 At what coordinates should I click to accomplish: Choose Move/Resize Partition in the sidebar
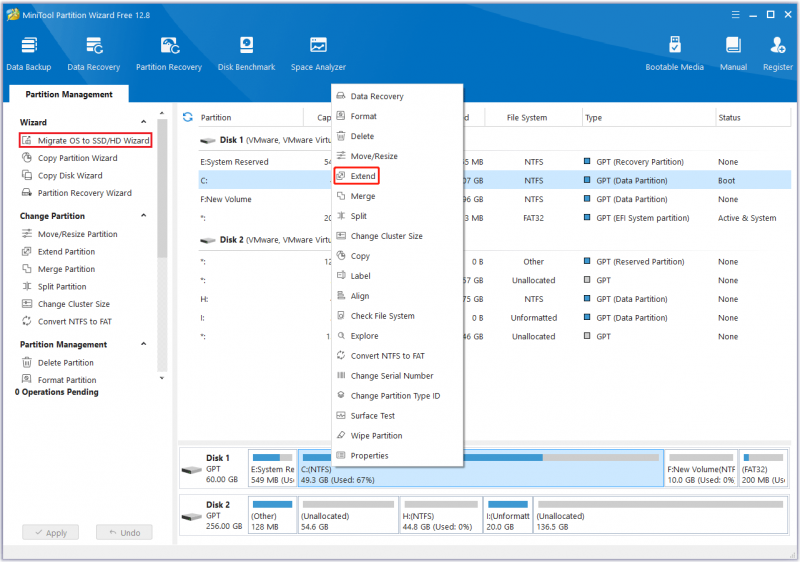click(69, 234)
